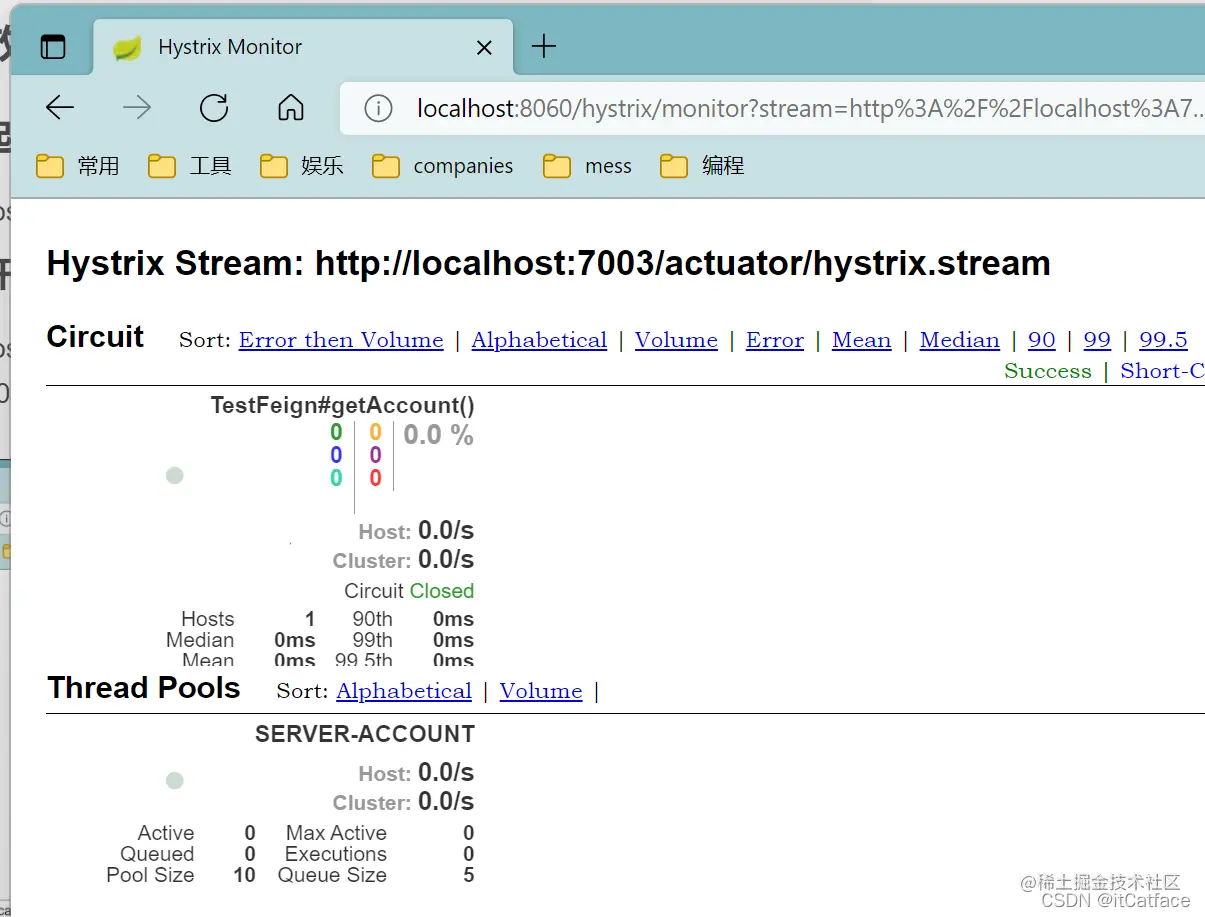Viewport: 1205px width, 917px height.
Task: Click the SERVER-ACCOUNT thread pool title
Action: pyautogui.click(x=365, y=734)
